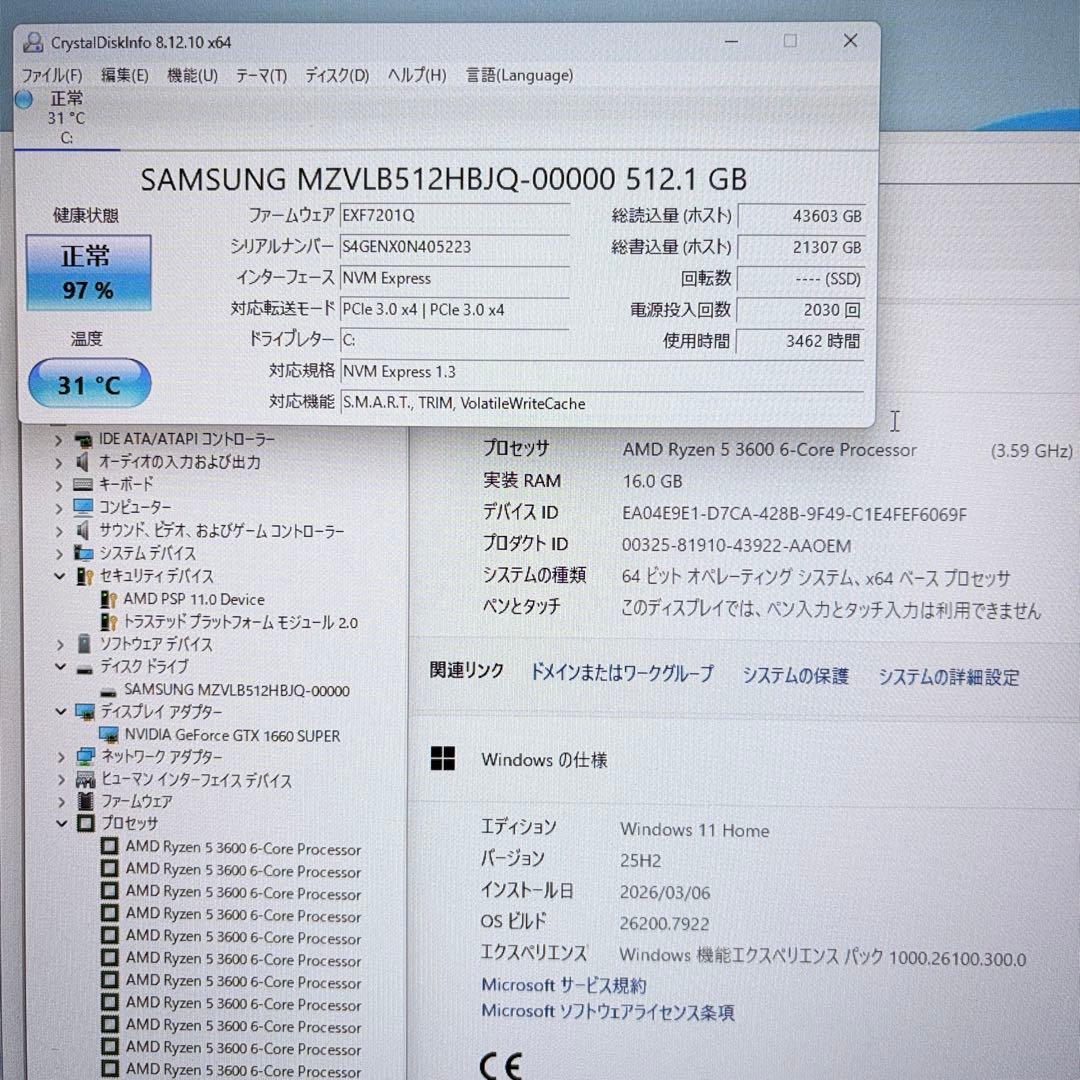The image size is (1080, 1080).
Task: Click the total host reads value 43603 GB
Action: point(800,216)
